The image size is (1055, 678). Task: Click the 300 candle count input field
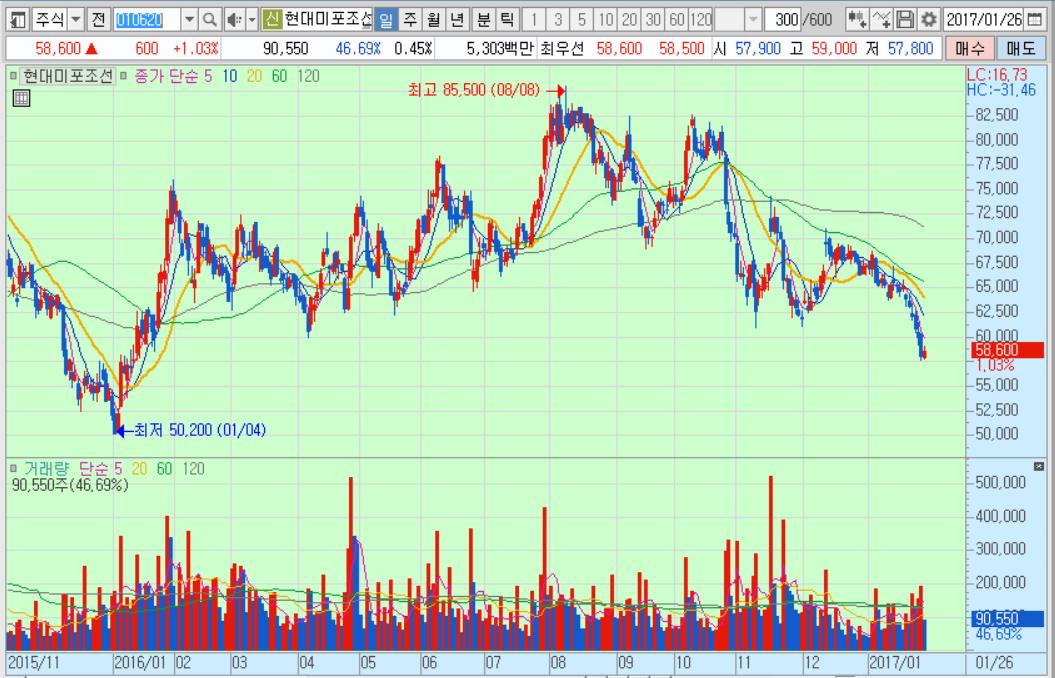pos(787,20)
